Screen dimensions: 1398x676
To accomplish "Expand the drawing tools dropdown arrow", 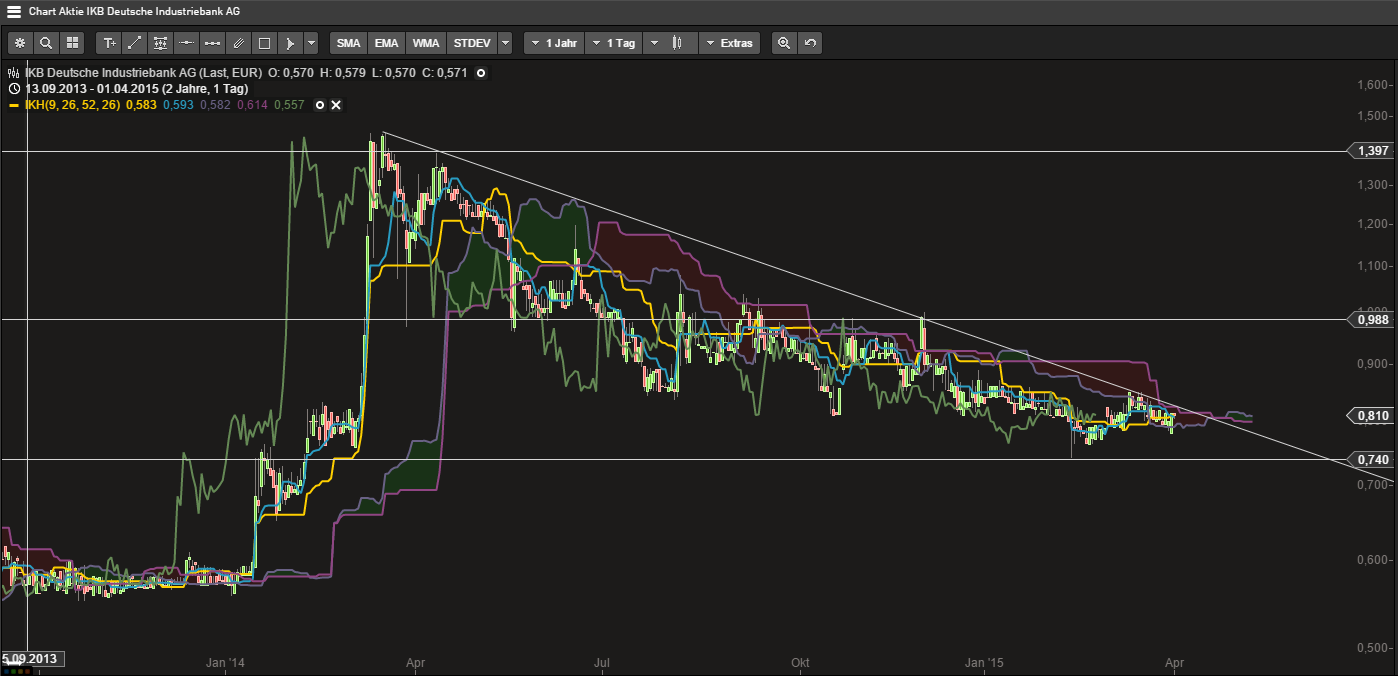I will pyautogui.click(x=311, y=43).
